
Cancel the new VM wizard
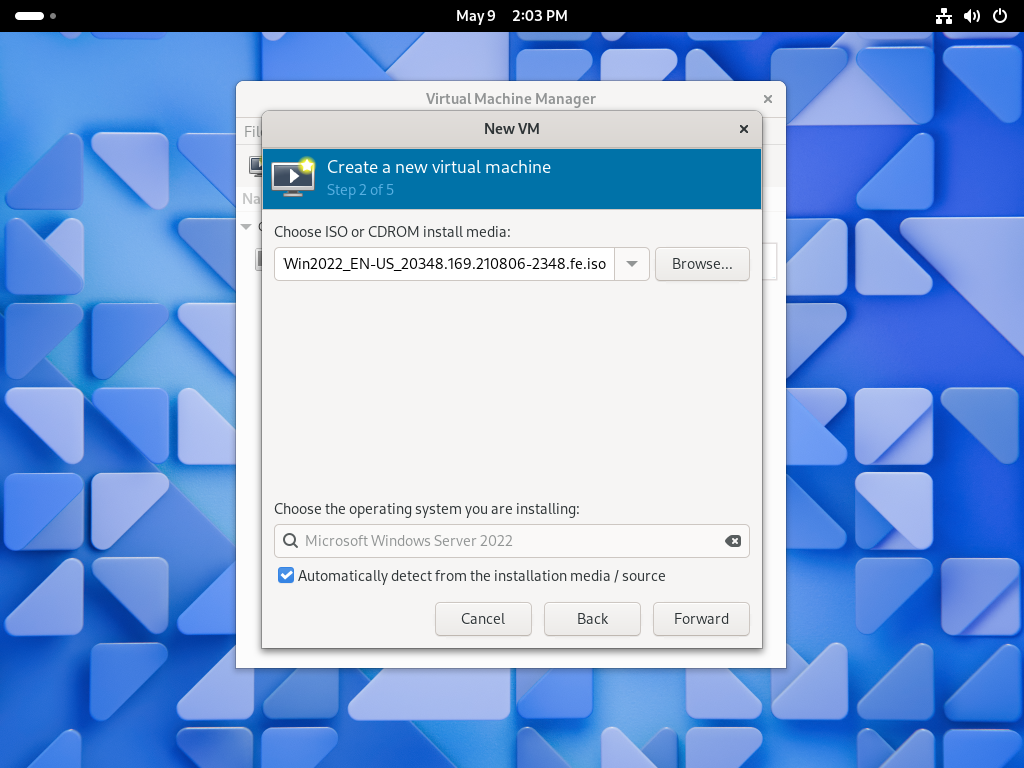coord(483,619)
